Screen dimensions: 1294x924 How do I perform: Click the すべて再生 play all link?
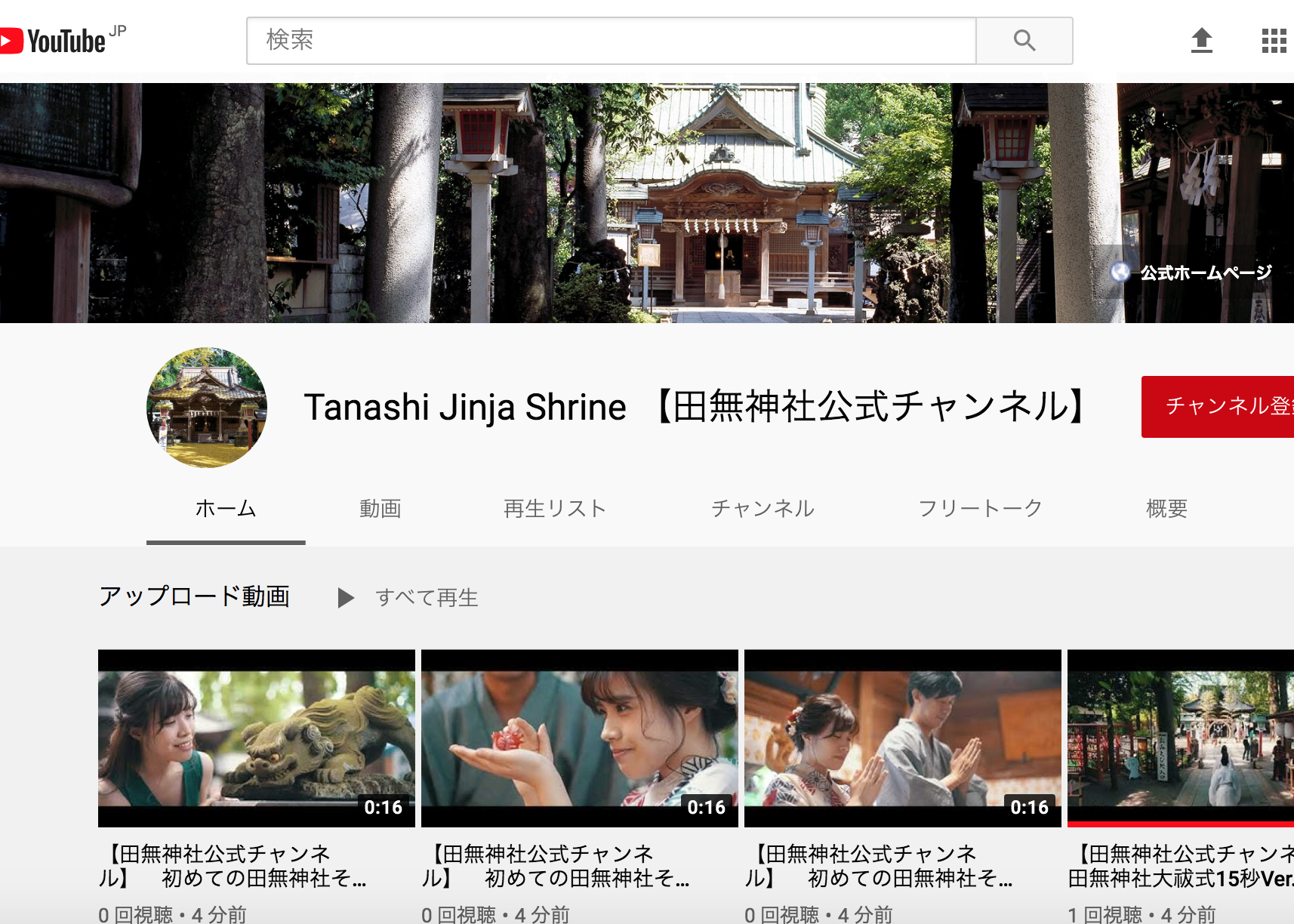tap(427, 598)
